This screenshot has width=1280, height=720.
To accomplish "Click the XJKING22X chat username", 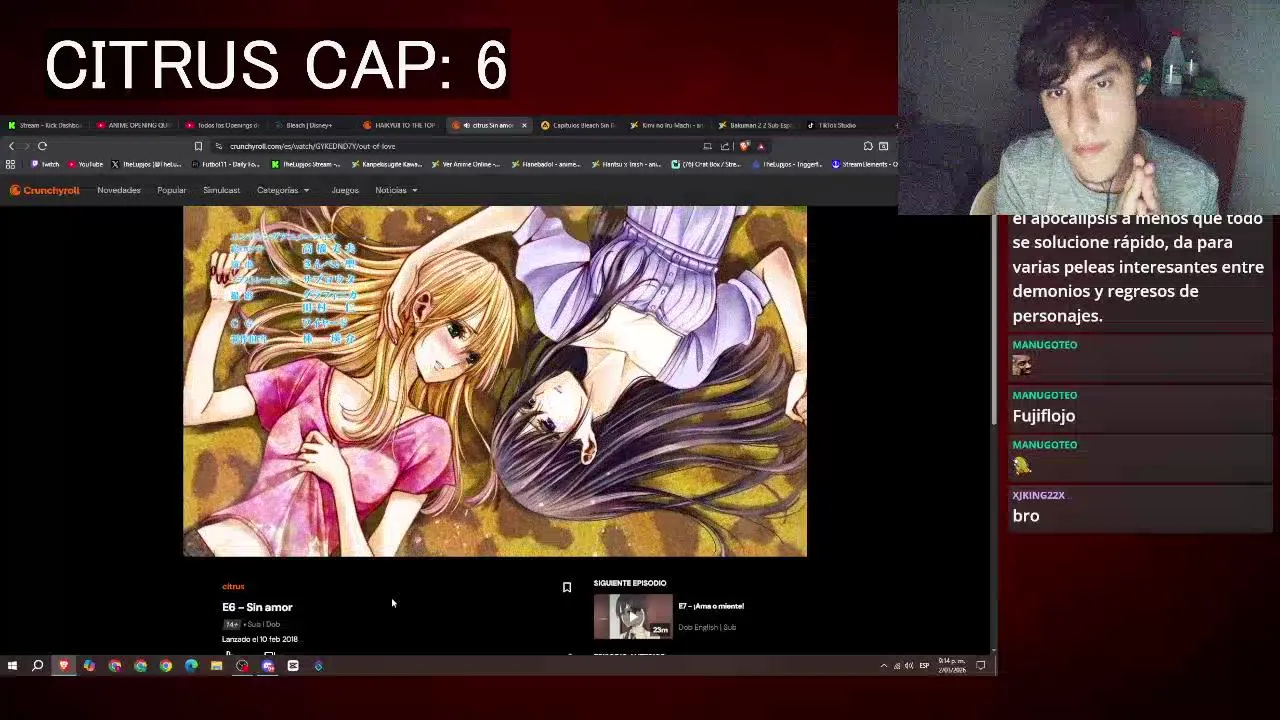I will (1038, 495).
